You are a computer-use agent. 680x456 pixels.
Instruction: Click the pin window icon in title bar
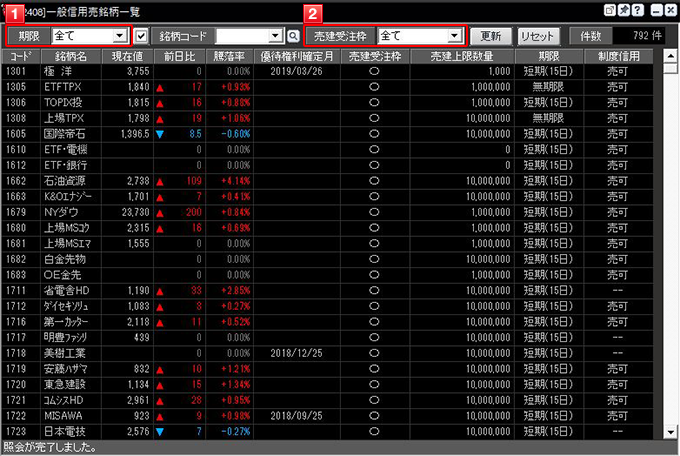pos(624,9)
